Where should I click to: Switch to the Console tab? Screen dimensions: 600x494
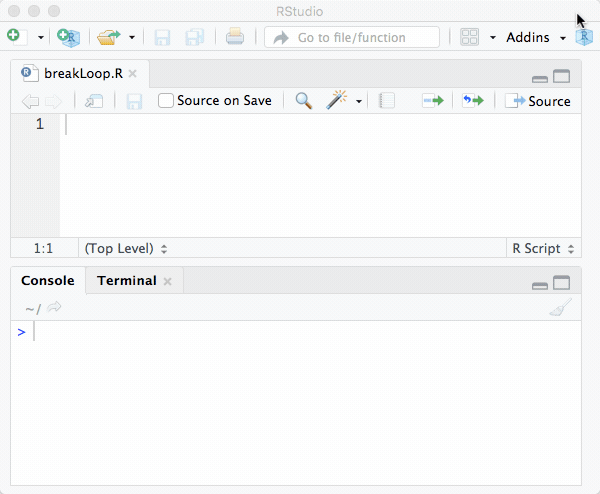tap(48, 280)
